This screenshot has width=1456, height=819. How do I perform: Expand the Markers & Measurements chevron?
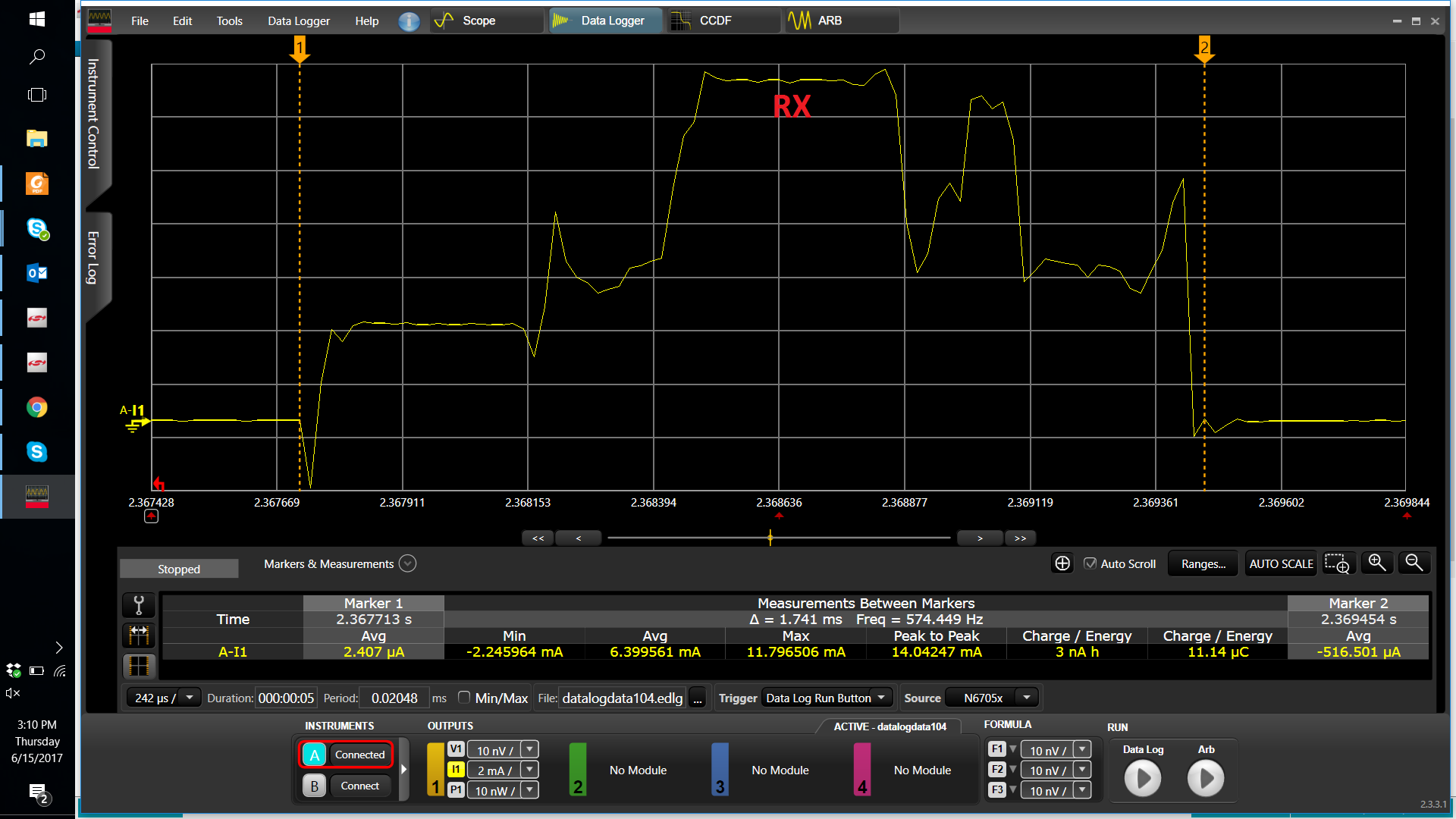pos(408,563)
